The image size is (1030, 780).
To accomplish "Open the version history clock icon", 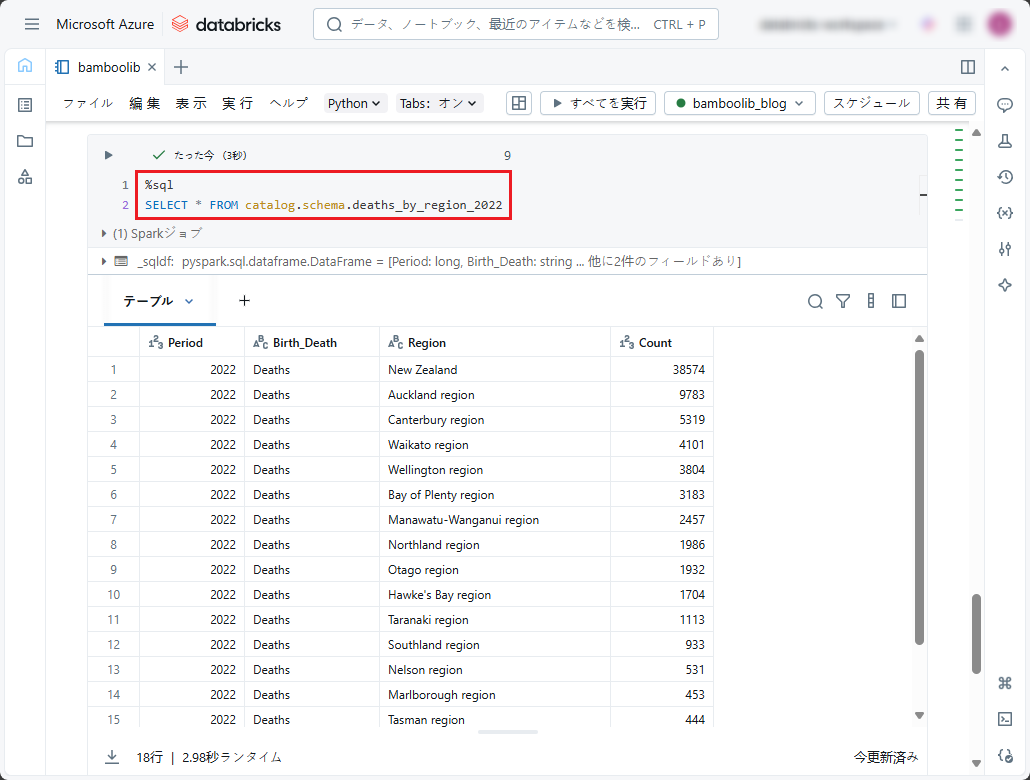I will pos(1005,177).
